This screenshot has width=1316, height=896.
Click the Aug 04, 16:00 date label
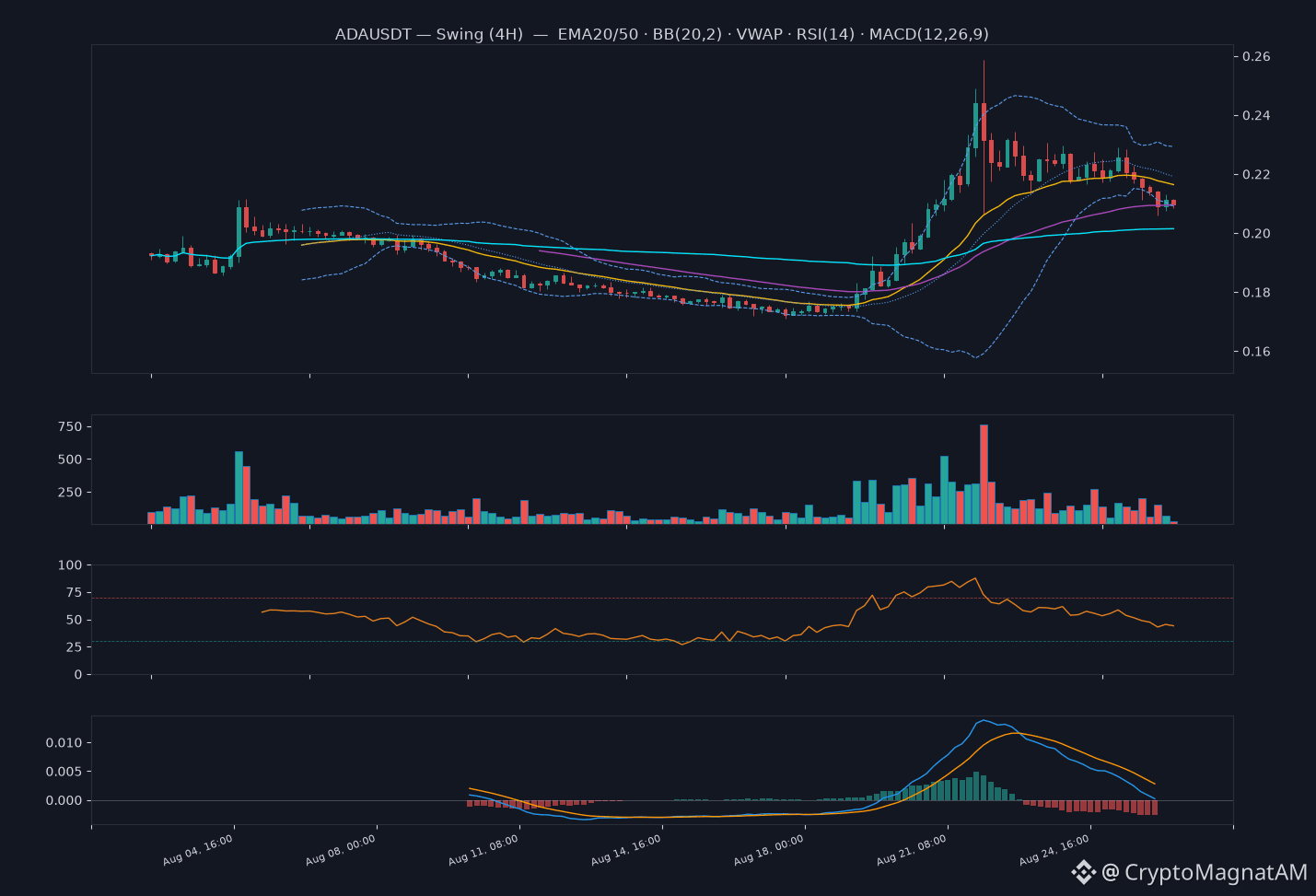[x=198, y=851]
